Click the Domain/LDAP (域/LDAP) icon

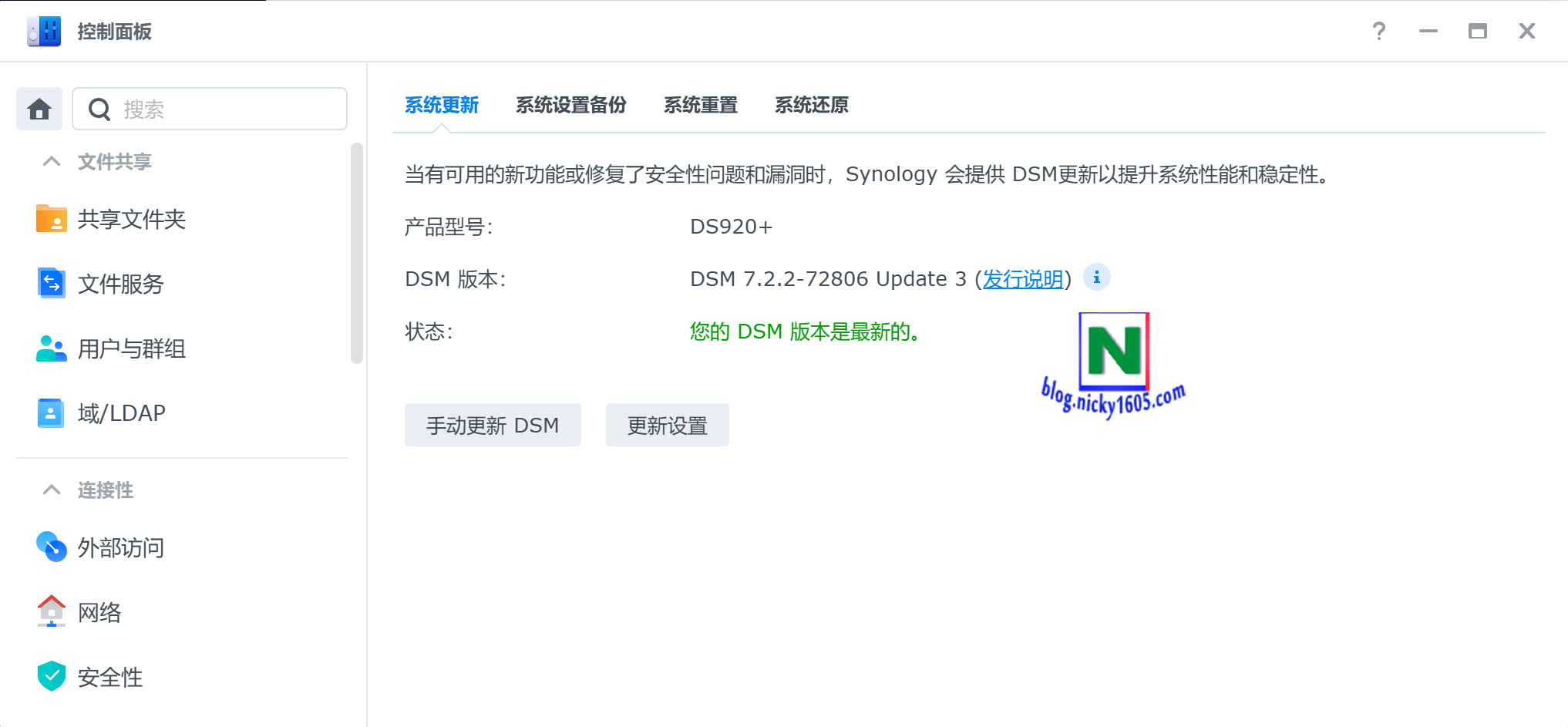click(51, 413)
